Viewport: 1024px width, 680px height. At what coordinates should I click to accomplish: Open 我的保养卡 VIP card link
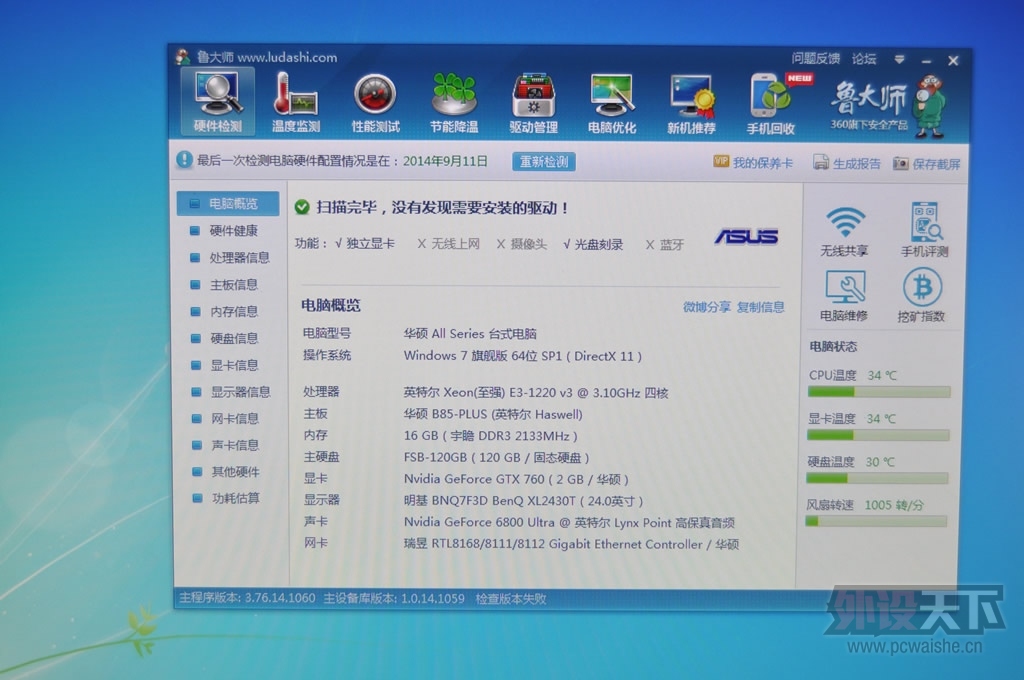(x=753, y=163)
